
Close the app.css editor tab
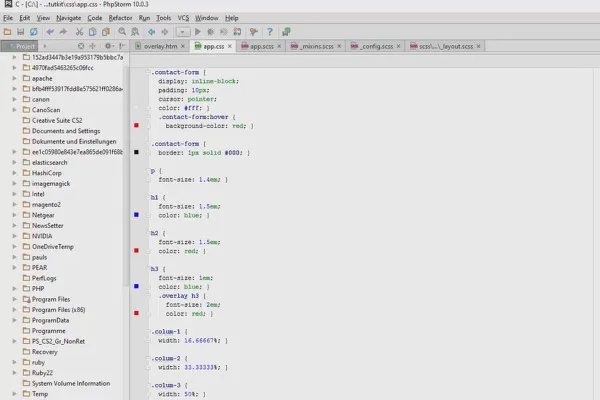coord(230,46)
